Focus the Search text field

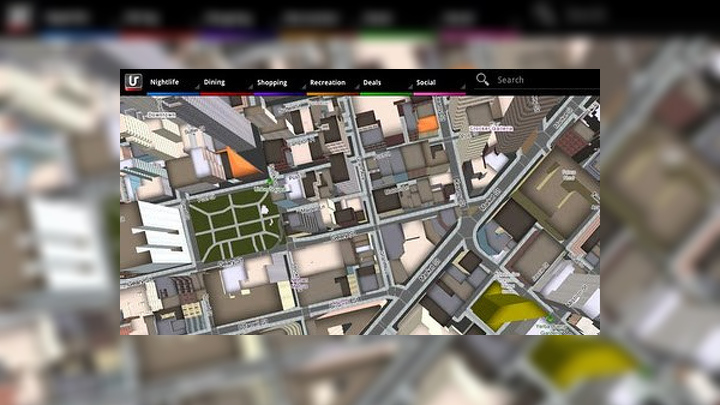pos(540,80)
